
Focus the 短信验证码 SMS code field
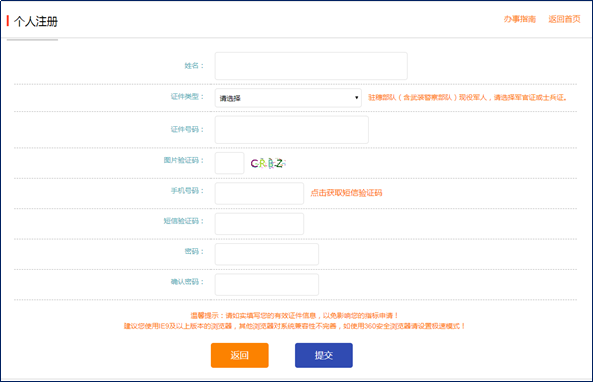(259, 224)
